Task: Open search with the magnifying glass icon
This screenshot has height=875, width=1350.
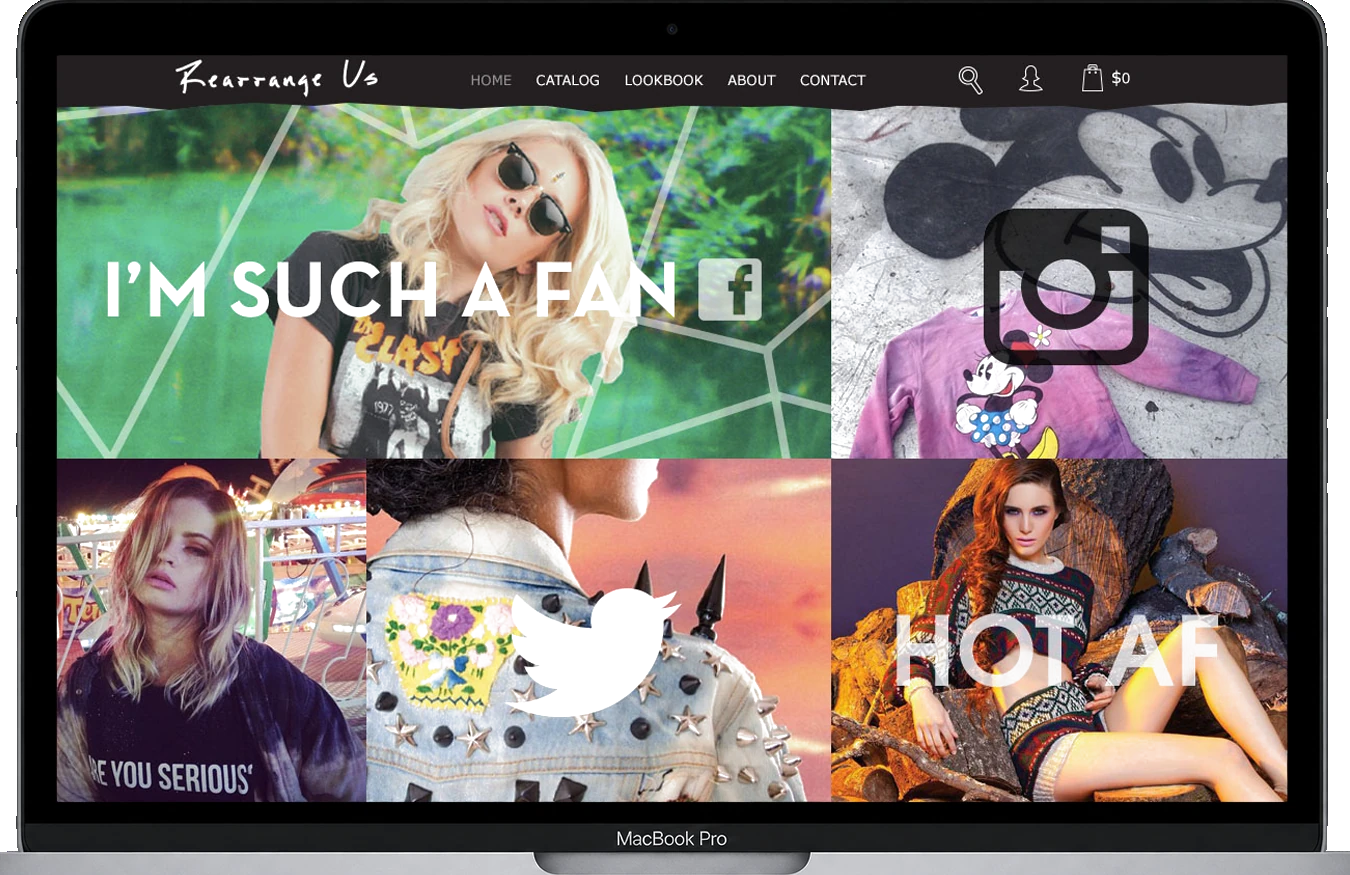Action: tap(970, 80)
